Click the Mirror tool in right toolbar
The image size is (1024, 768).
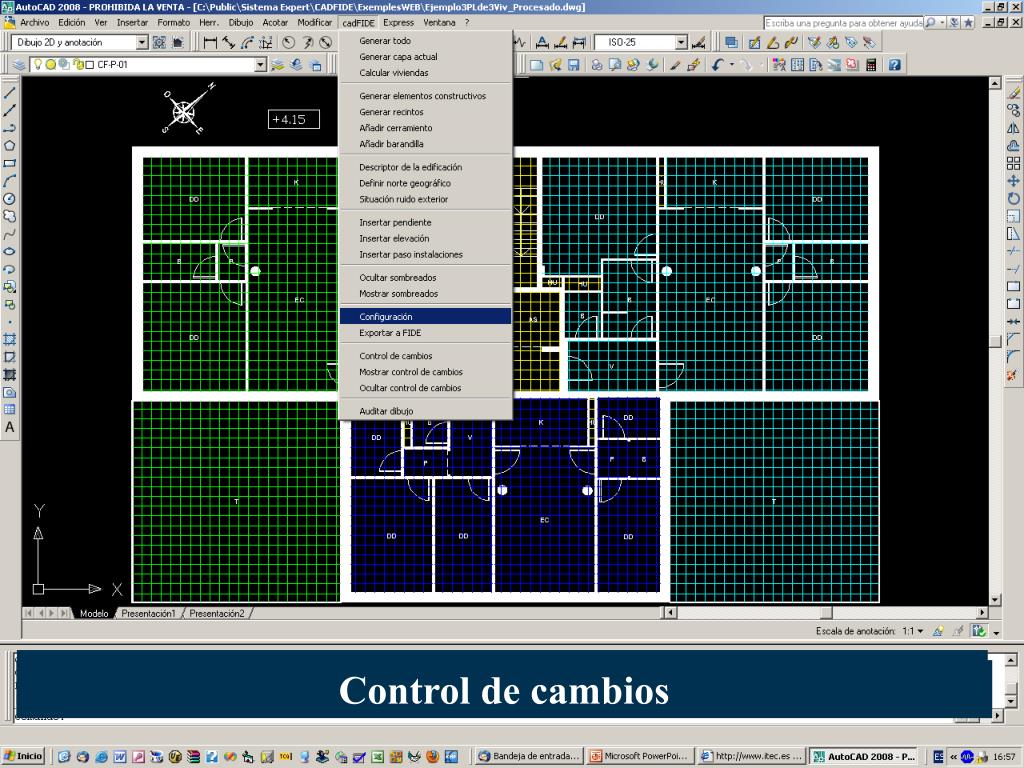[1013, 128]
